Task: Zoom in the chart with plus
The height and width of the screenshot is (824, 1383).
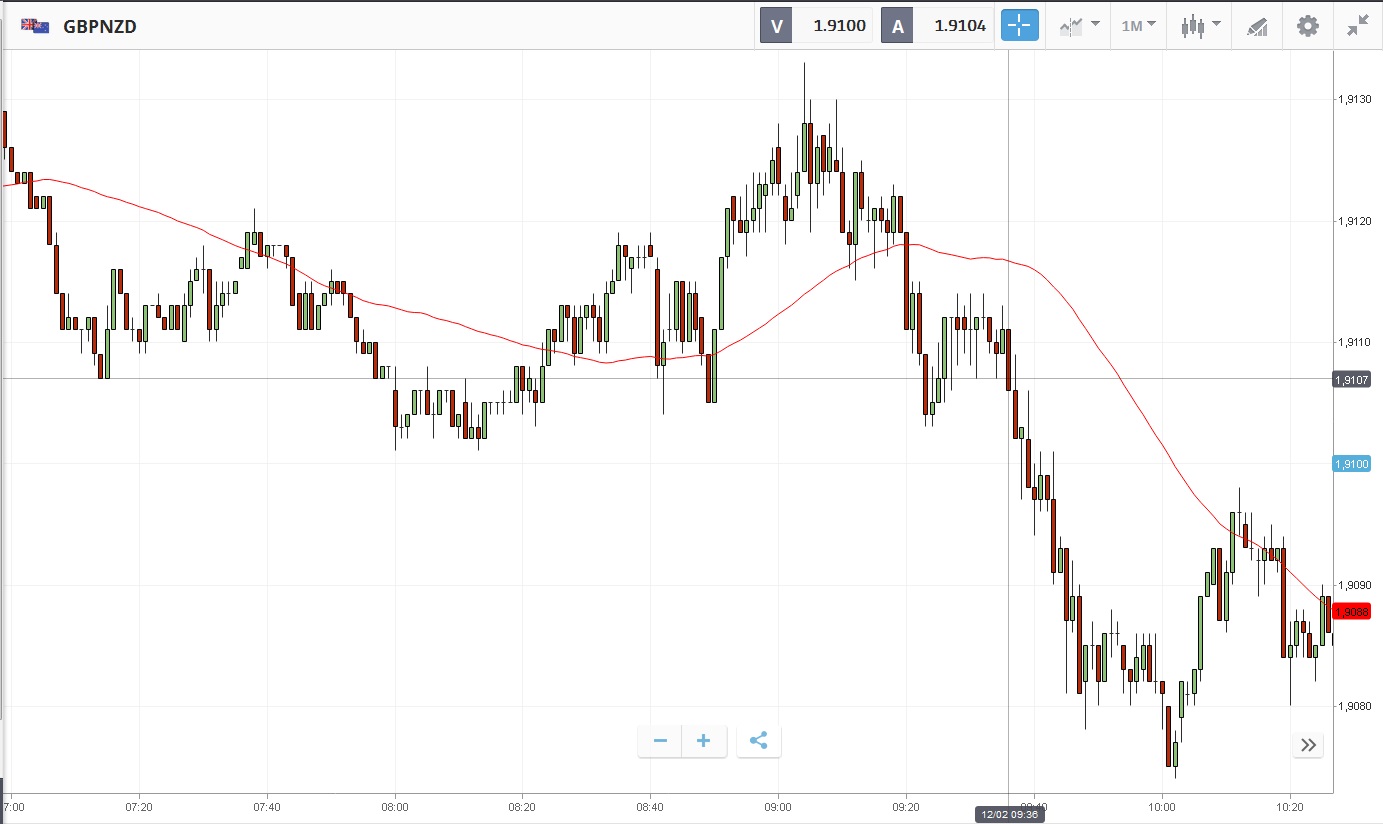Action: [704, 741]
